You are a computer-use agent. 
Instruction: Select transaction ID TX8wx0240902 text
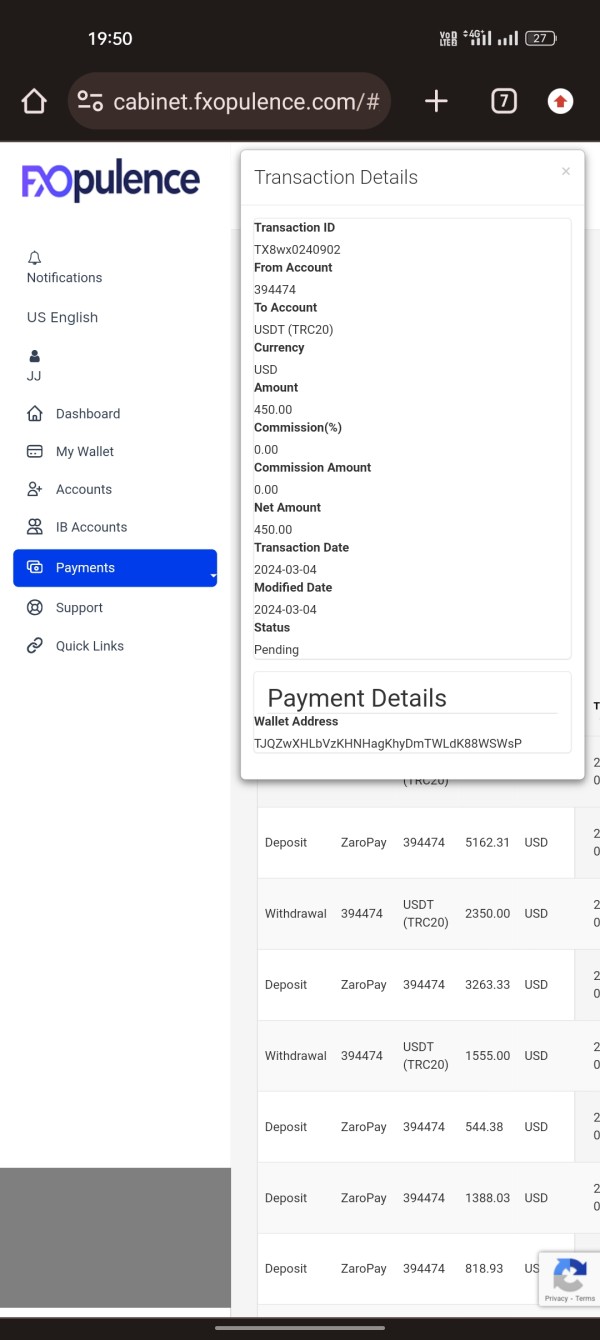coord(297,249)
